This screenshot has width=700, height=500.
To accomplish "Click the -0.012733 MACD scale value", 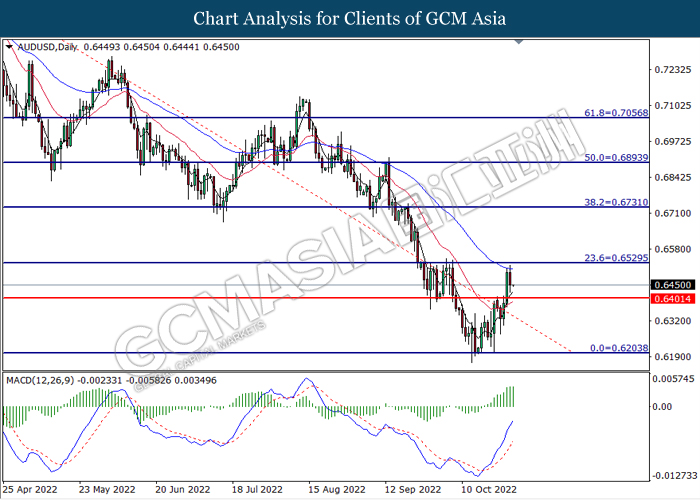I will (x=674, y=475).
